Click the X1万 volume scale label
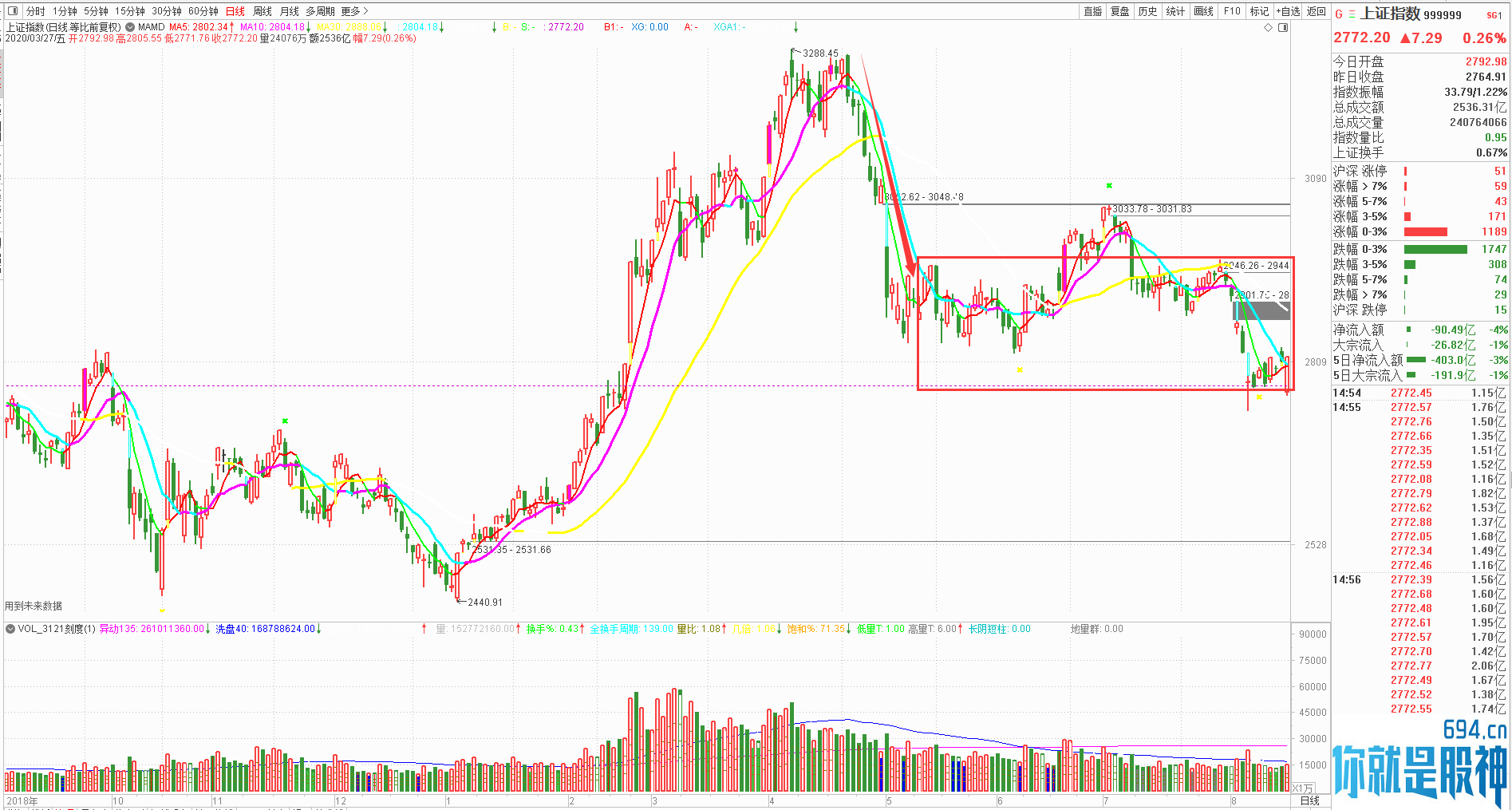The height and width of the screenshot is (810, 1512). [x=1302, y=788]
